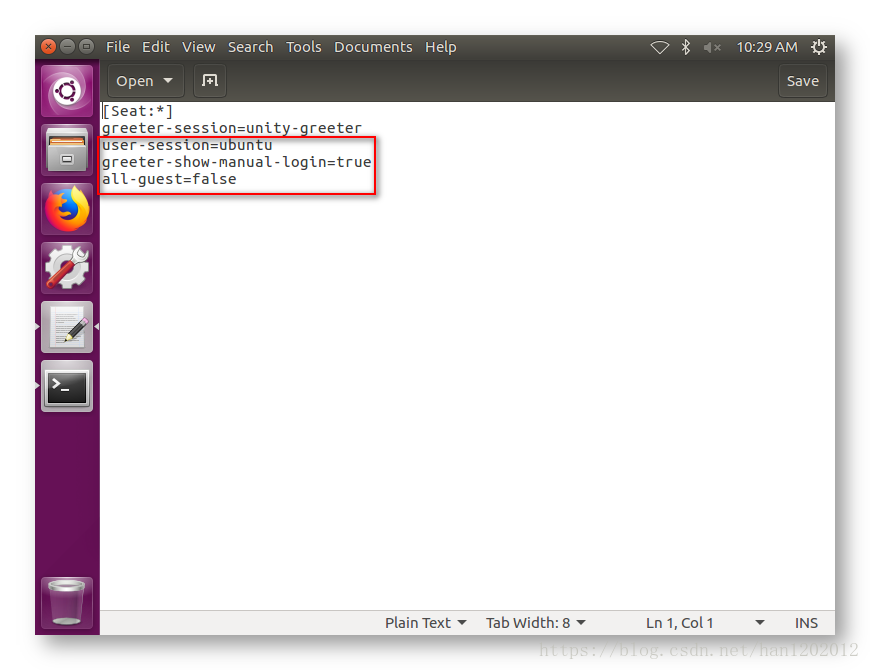Screen dimensions: 870x670
Task: Open Terminal from the dock
Action: pyautogui.click(x=67, y=386)
